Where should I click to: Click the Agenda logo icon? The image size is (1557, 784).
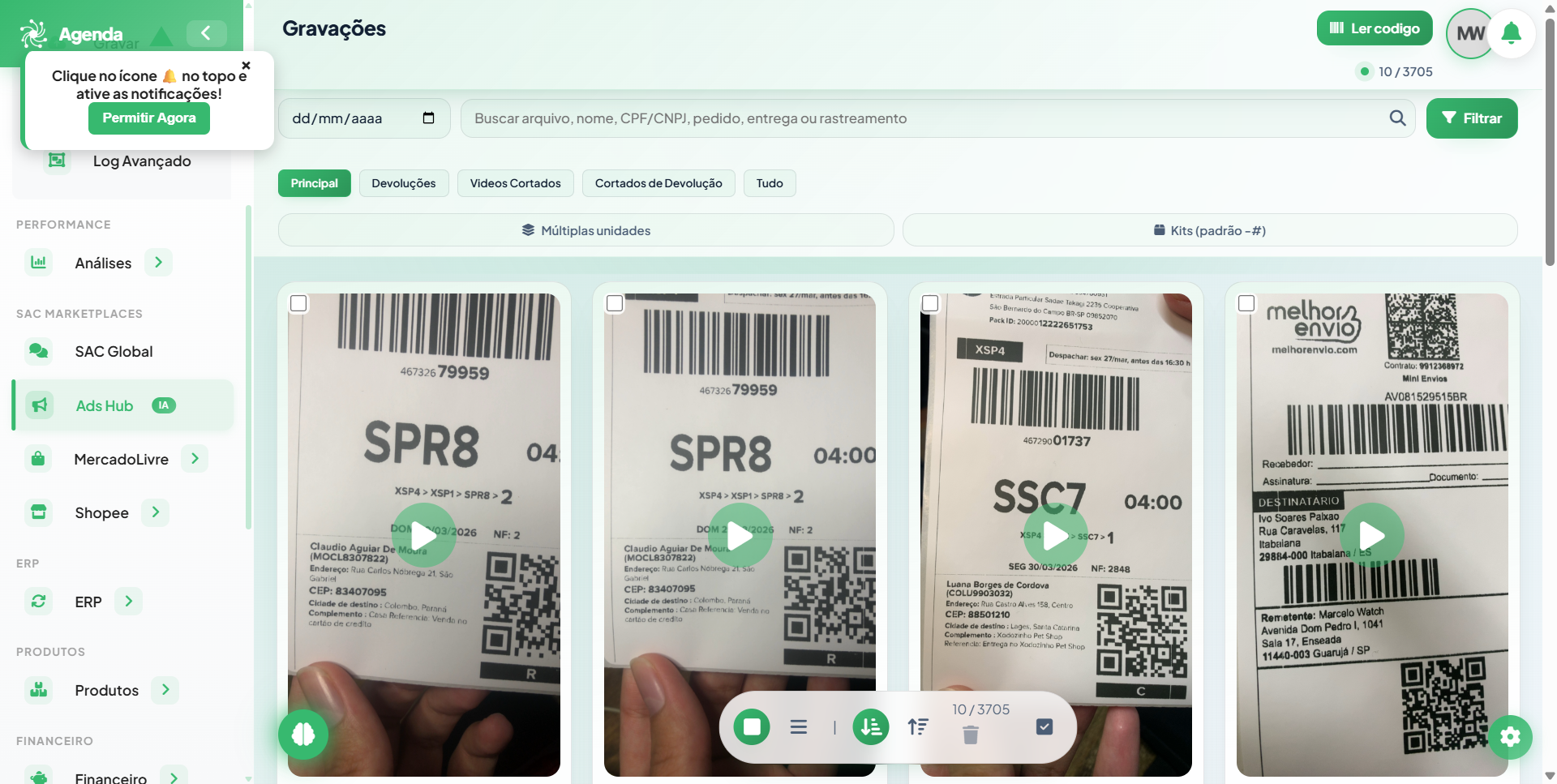(x=34, y=33)
